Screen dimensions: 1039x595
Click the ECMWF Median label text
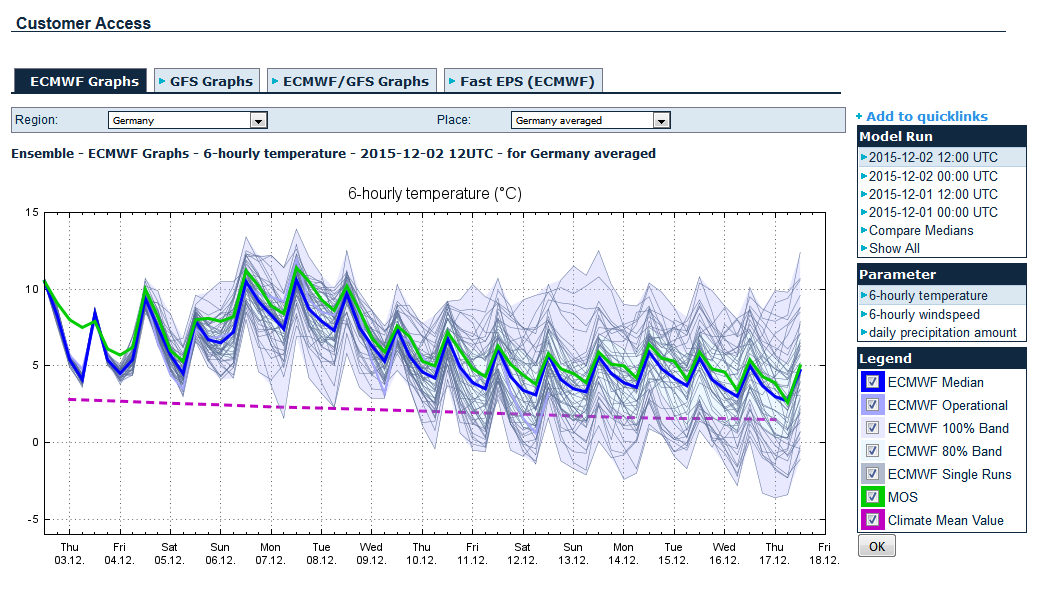(x=936, y=382)
